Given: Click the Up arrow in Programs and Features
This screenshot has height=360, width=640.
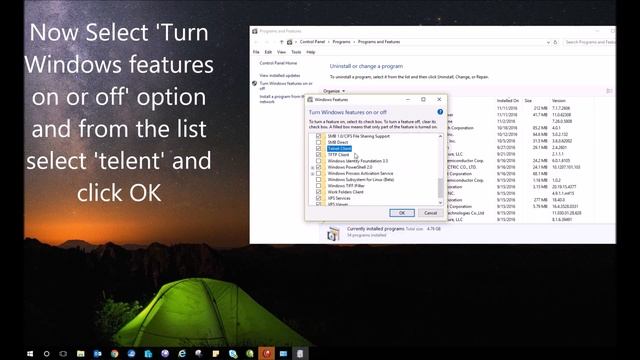Looking at the screenshot, I should [x=281, y=42].
